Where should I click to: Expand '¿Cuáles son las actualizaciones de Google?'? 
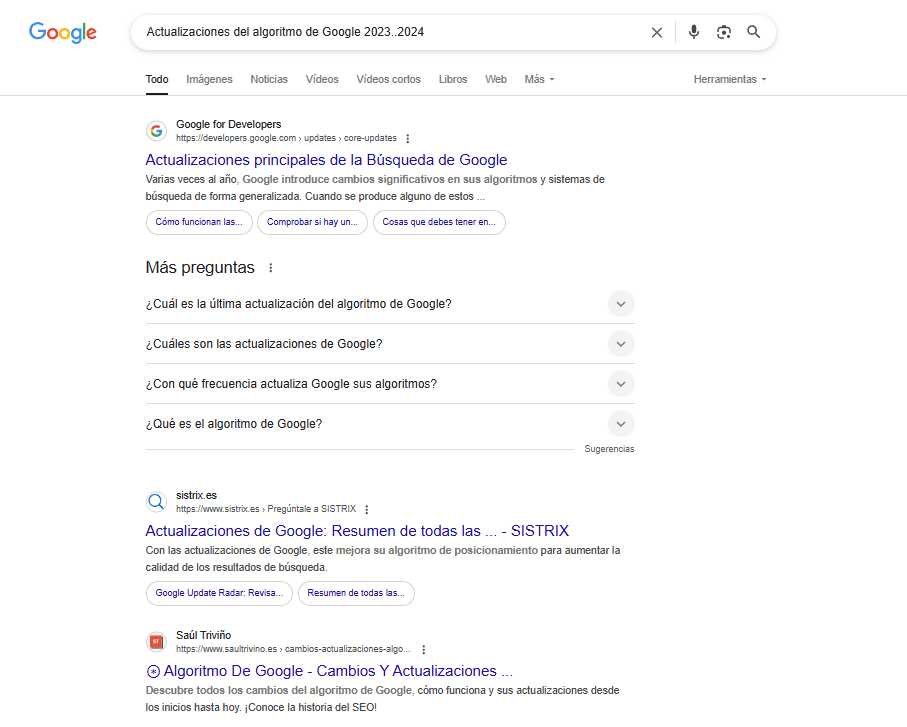coord(390,344)
